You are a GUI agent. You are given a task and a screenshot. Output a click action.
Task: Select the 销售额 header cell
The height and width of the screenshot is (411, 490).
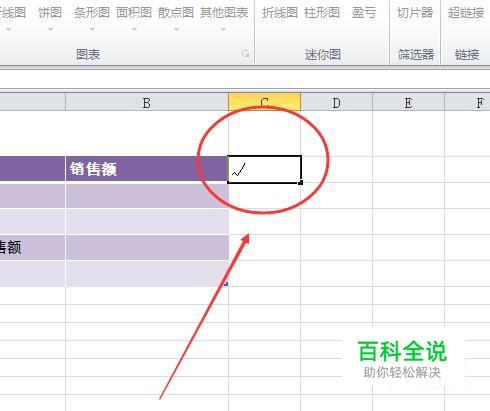147,169
